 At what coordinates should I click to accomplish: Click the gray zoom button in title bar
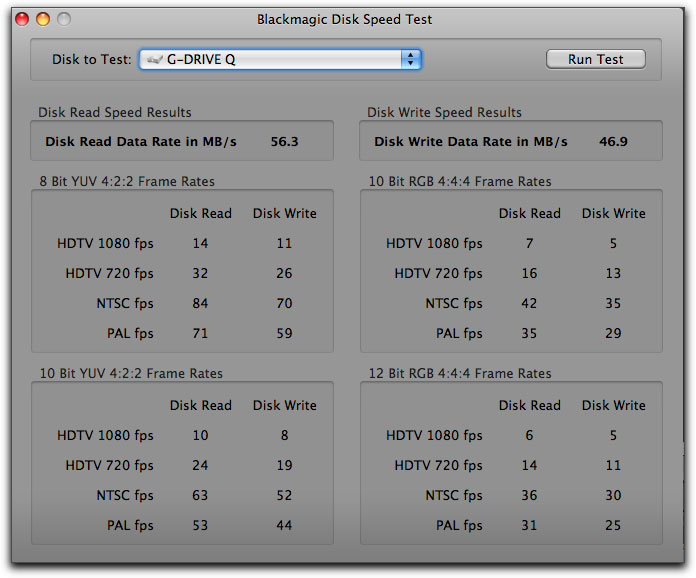tap(64, 19)
